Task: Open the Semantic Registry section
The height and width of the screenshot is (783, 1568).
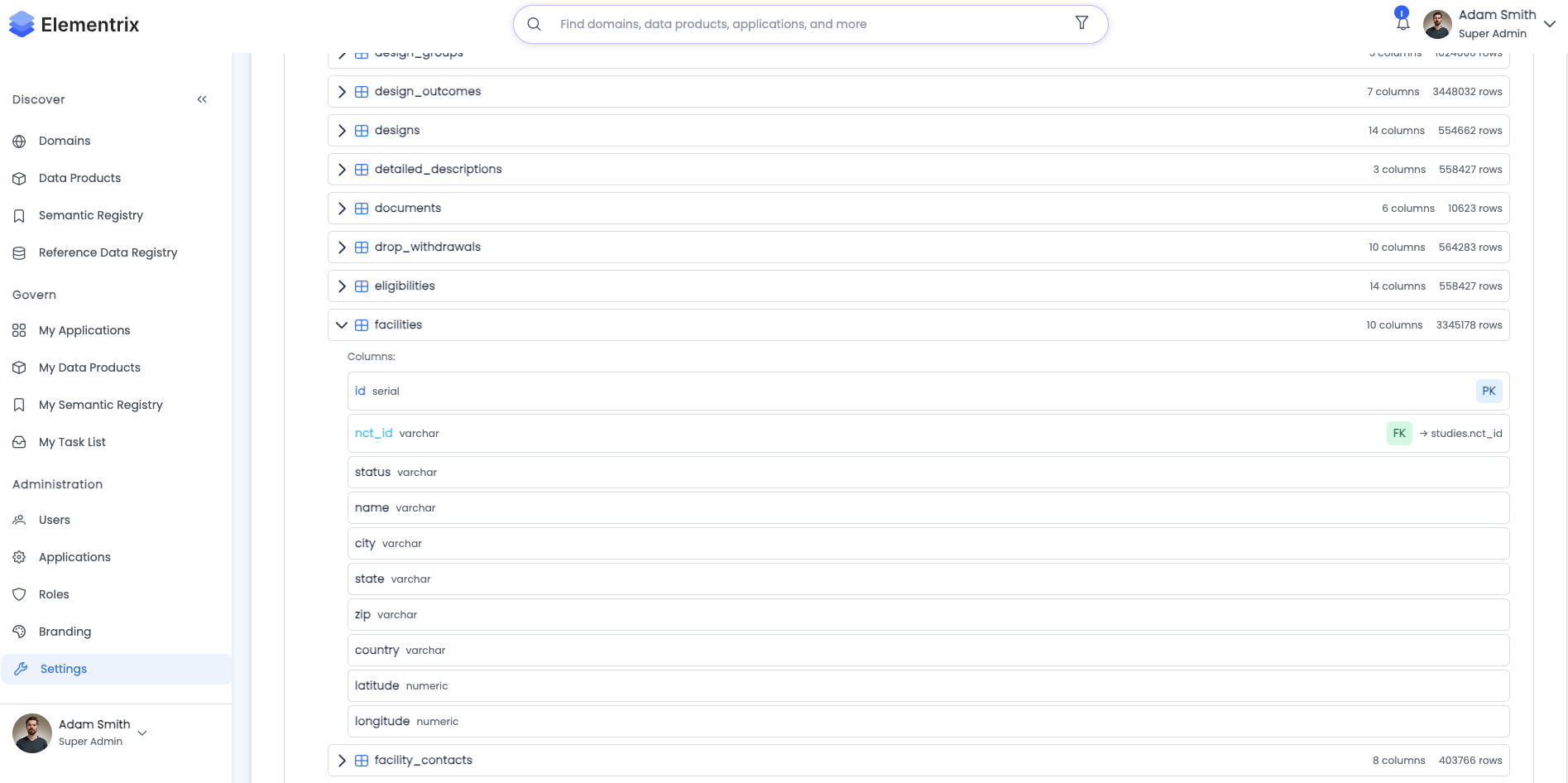Action: click(x=90, y=215)
